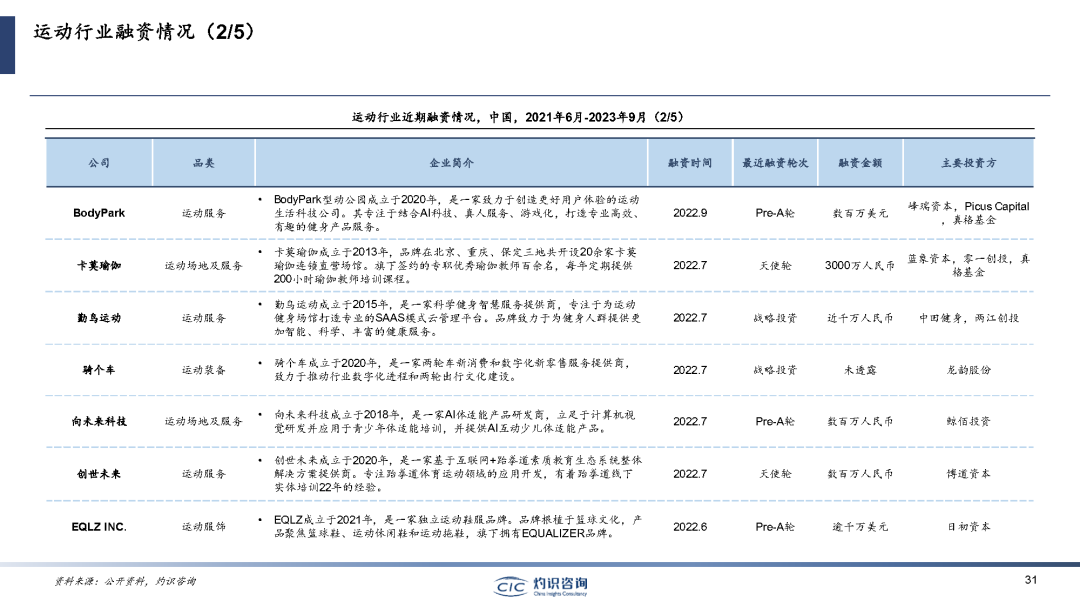
Task: Select the 卡莫瑜伽 company name cell
Action: (x=99, y=266)
